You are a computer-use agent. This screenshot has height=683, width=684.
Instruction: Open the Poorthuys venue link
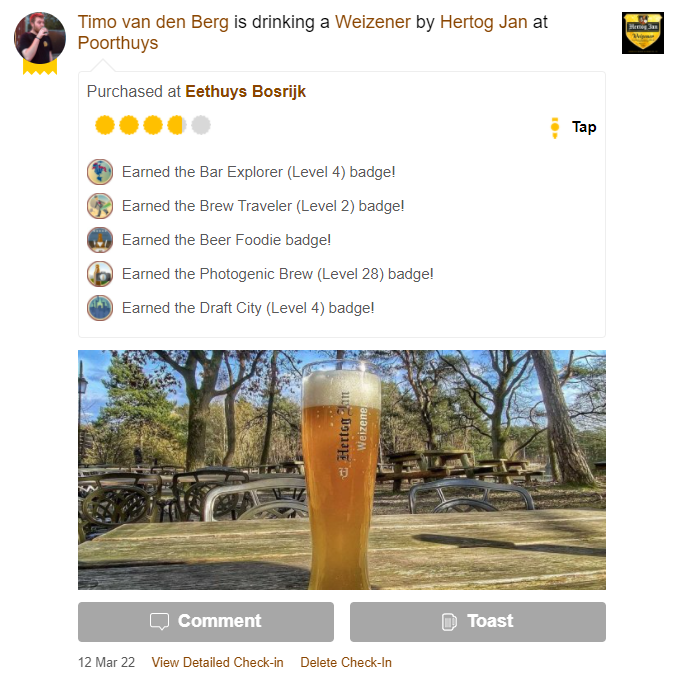(x=118, y=43)
